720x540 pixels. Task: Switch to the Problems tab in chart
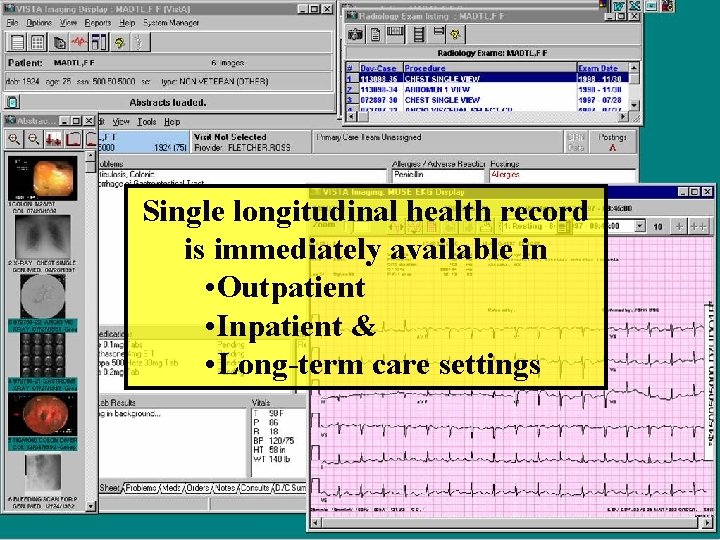click(x=141, y=488)
